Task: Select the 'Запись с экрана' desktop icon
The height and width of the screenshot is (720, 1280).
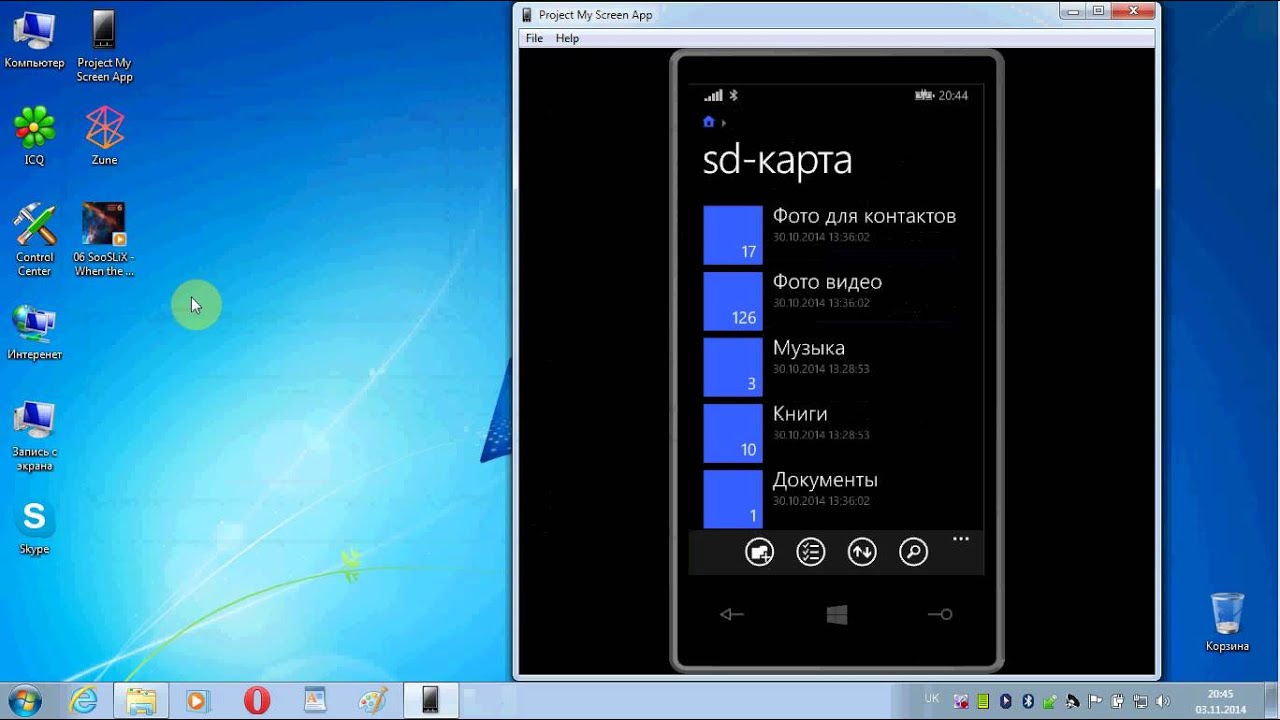Action: coord(34,436)
